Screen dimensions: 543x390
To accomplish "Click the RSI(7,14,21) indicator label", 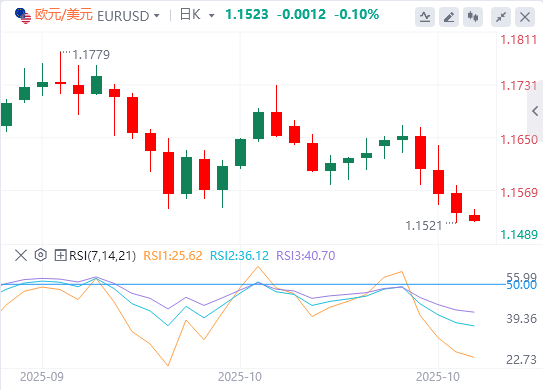I will (103, 256).
